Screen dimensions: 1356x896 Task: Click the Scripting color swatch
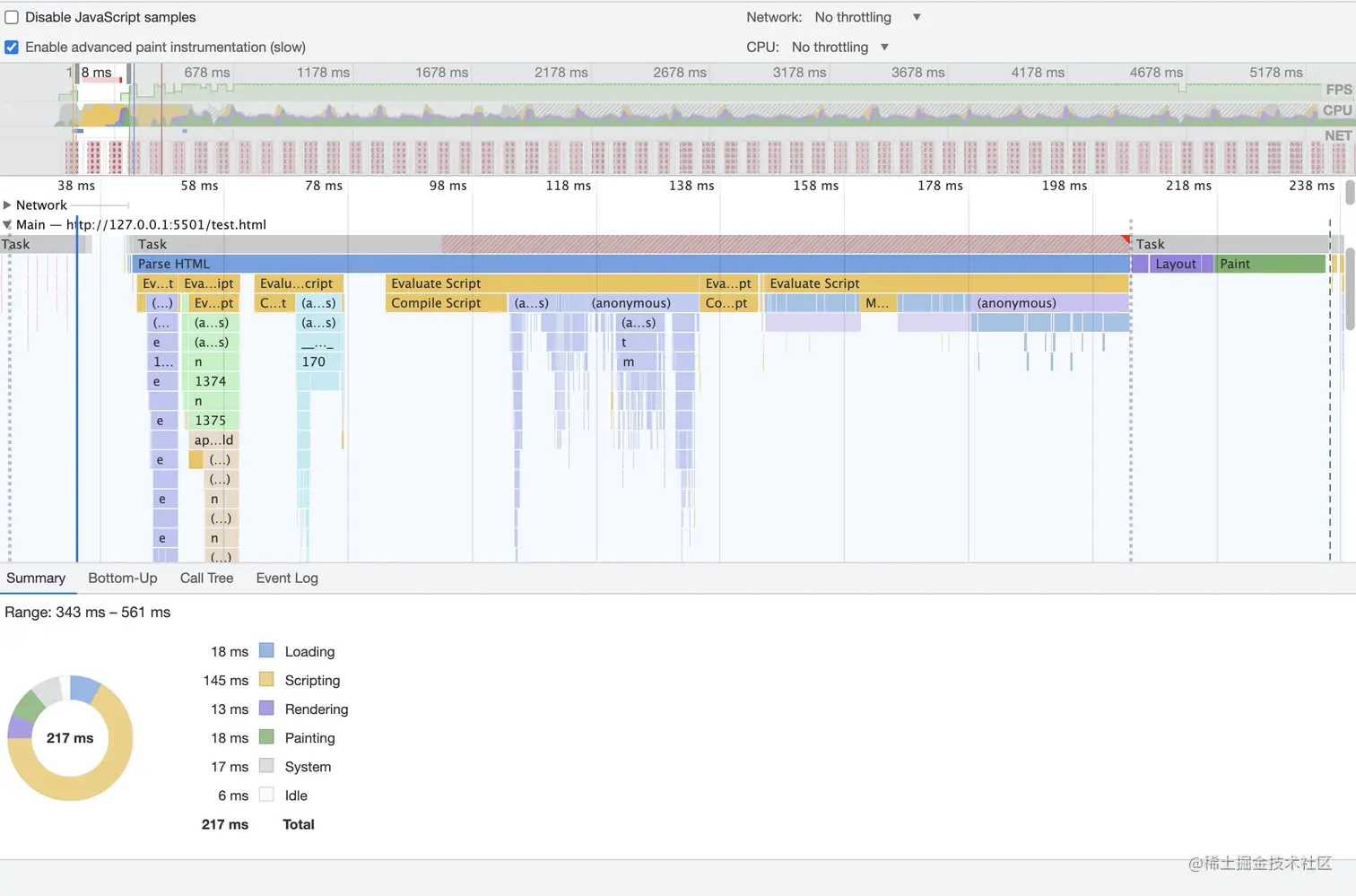266,679
